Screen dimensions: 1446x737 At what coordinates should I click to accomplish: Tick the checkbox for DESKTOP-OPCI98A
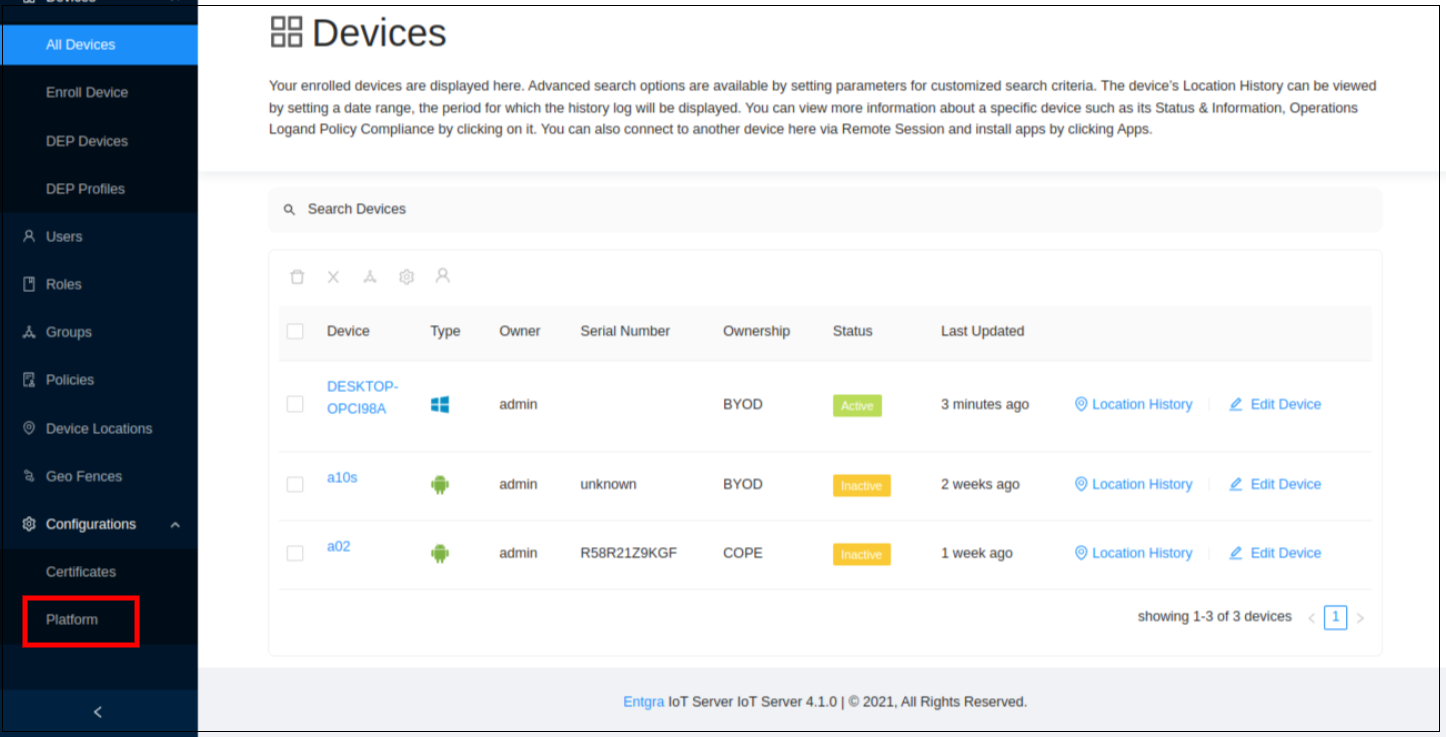tap(295, 404)
